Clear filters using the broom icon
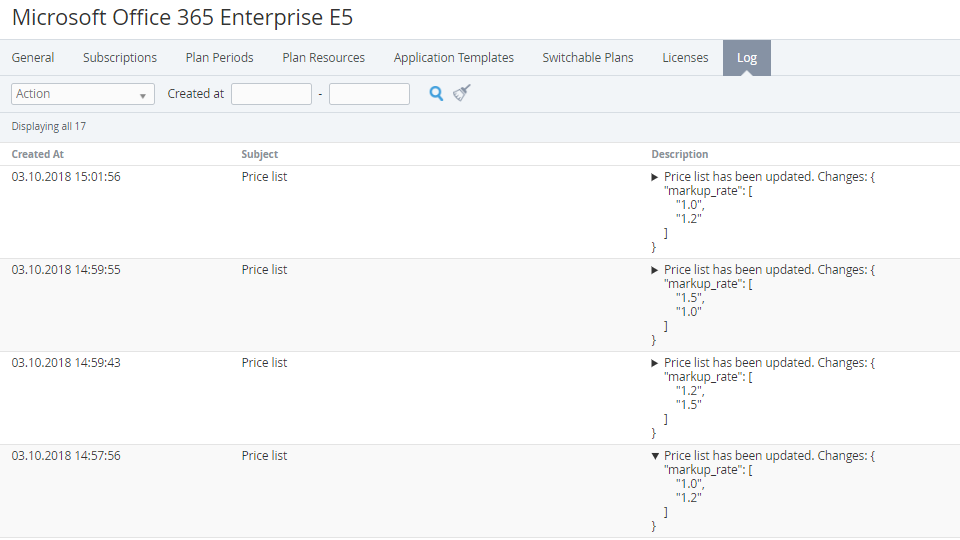The width and height of the screenshot is (960, 540). pyautogui.click(x=462, y=93)
